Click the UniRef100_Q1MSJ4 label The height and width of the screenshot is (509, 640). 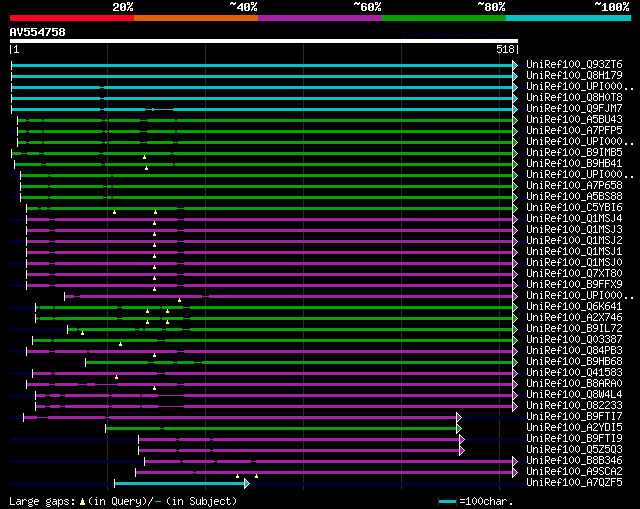point(574,219)
